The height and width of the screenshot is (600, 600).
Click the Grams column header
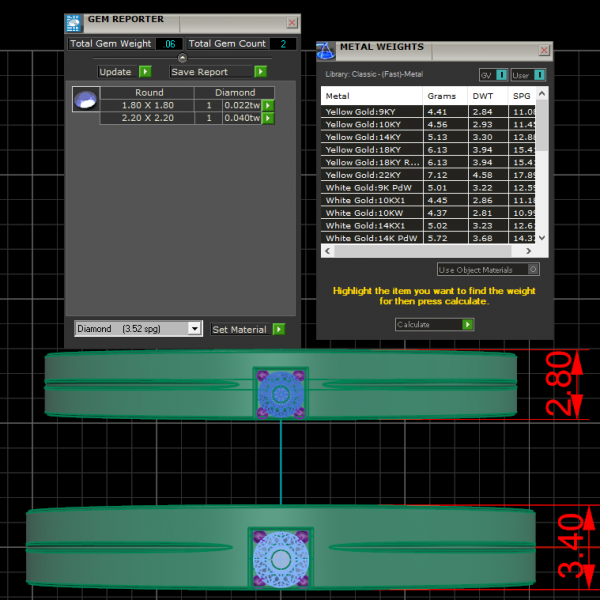pos(441,96)
